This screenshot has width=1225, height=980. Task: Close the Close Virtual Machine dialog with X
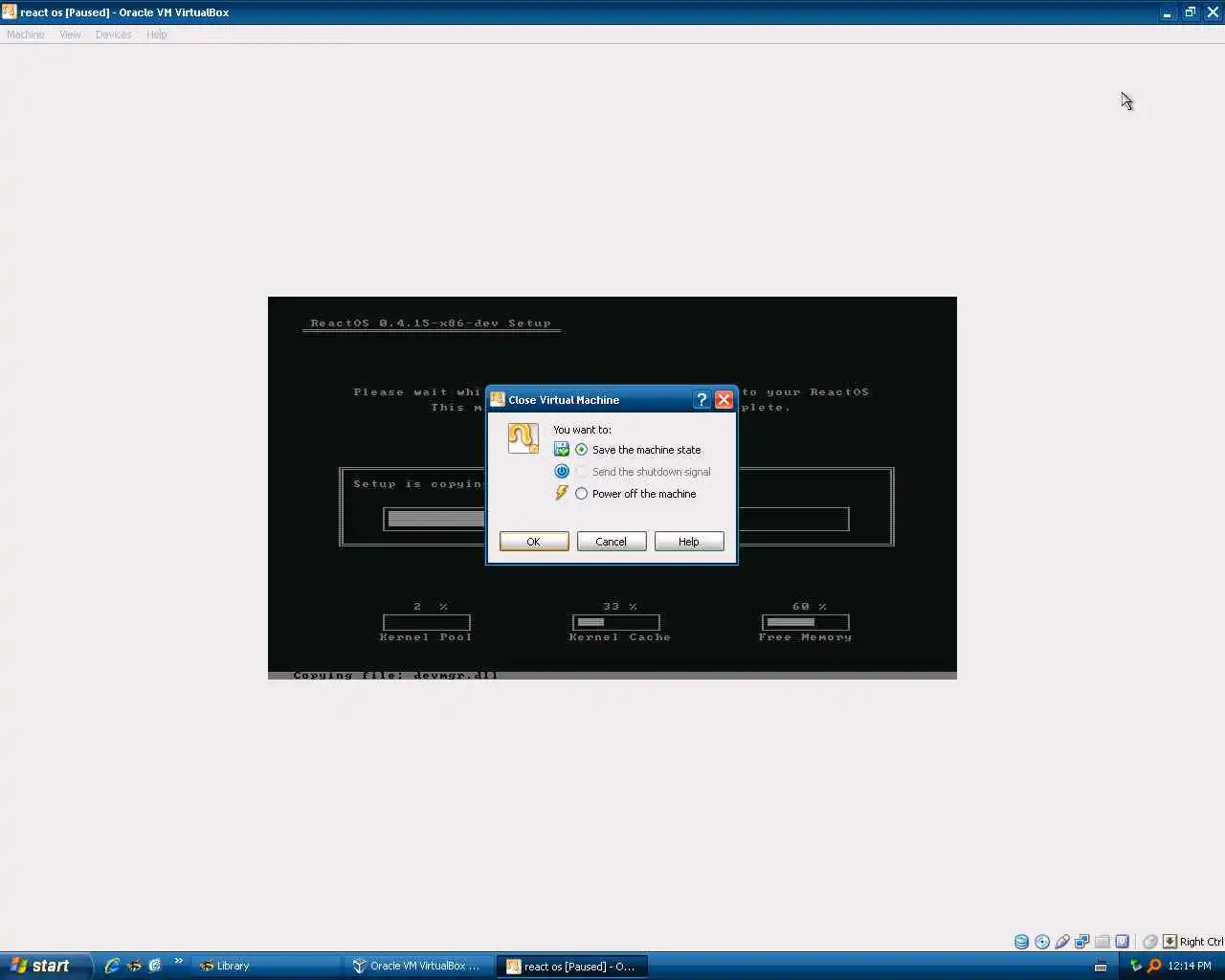[724, 400]
